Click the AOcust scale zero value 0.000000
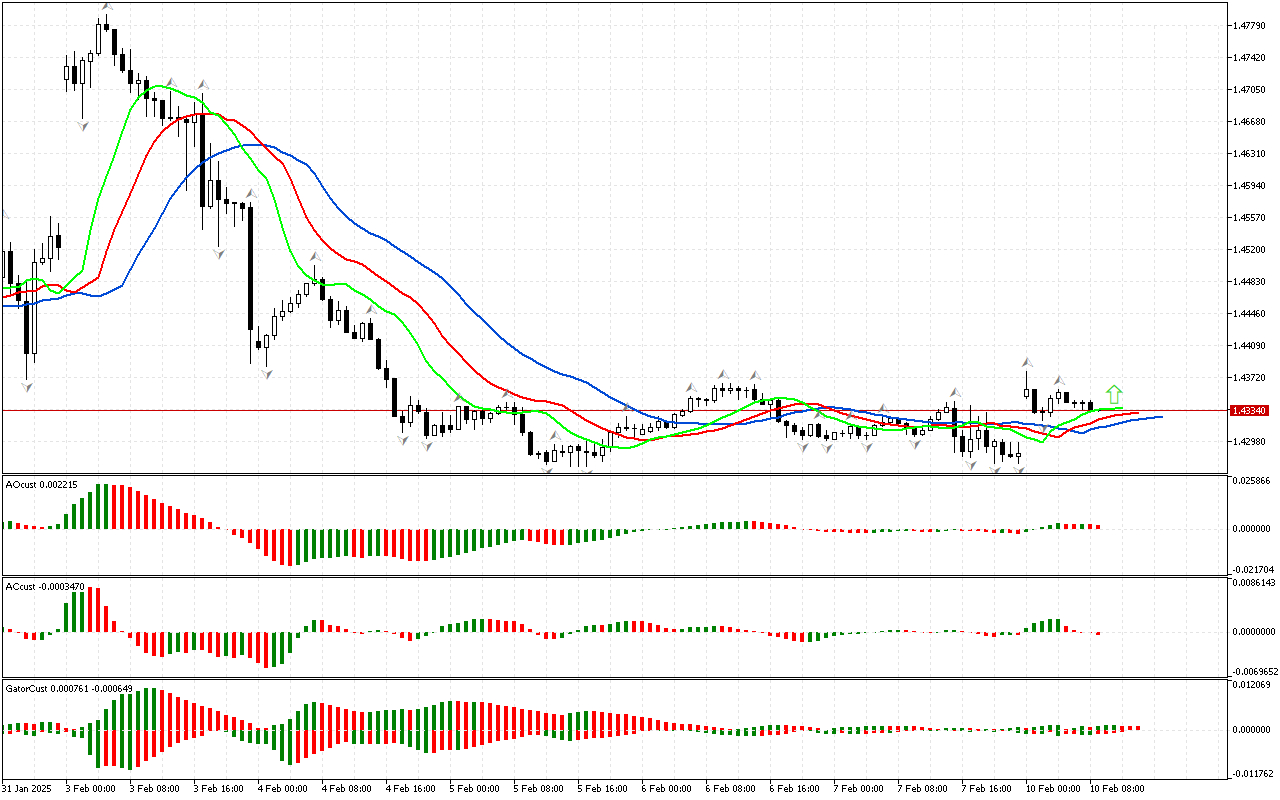This screenshot has width=1280, height=800. point(1251,529)
